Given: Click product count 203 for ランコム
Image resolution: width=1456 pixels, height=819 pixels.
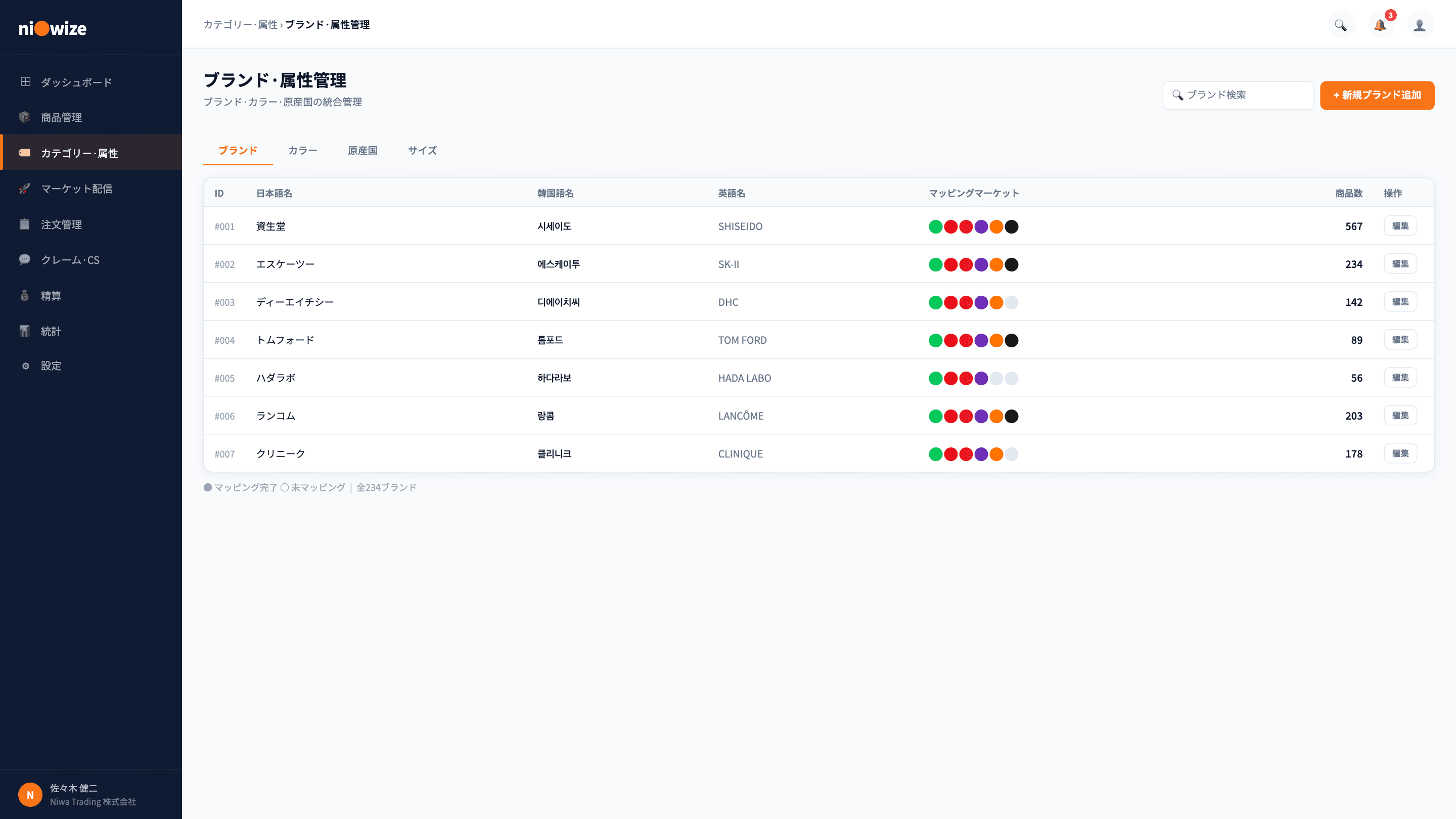Looking at the screenshot, I should (x=1354, y=416).
